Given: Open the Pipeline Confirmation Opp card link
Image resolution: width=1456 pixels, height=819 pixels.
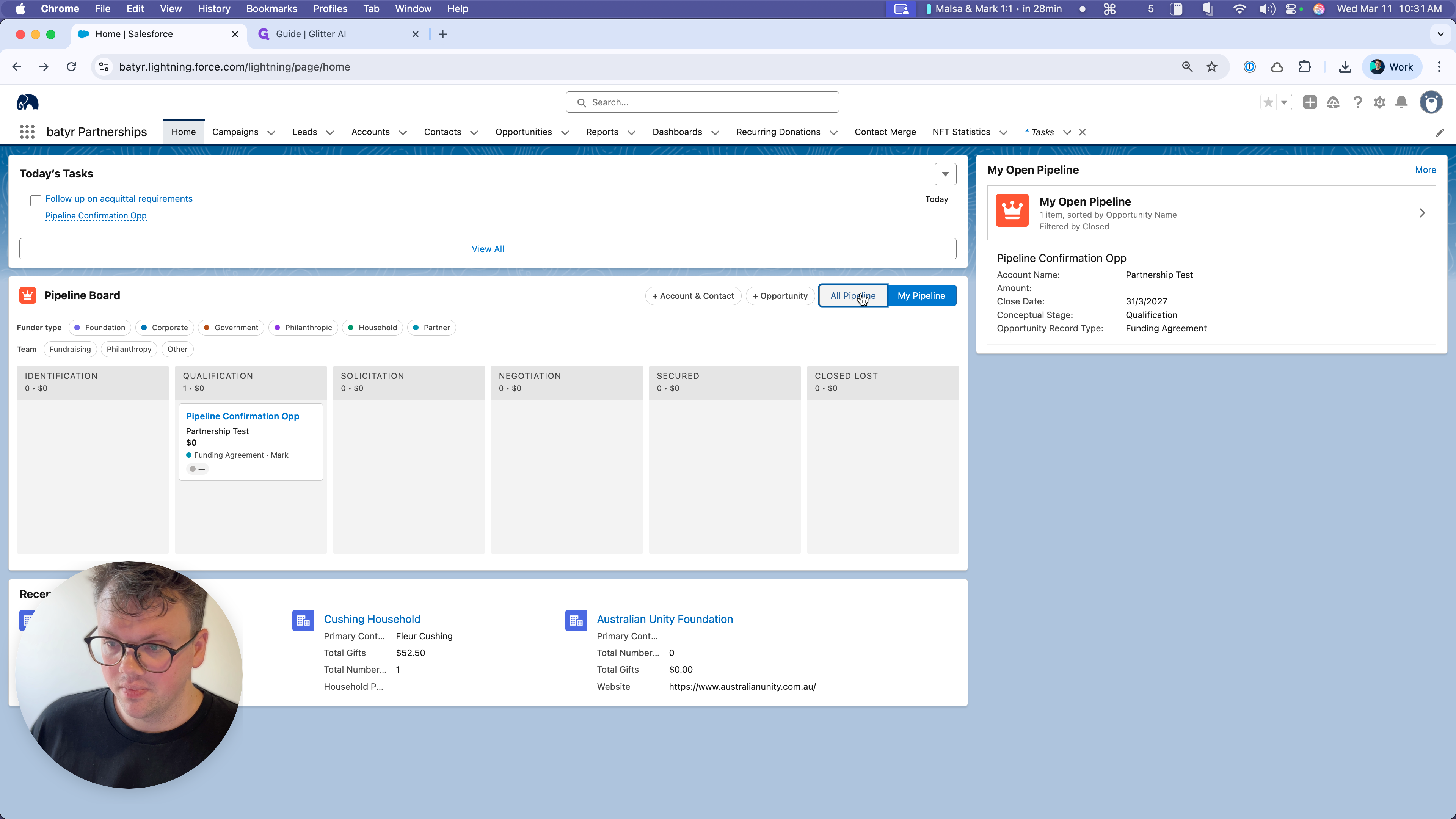Looking at the screenshot, I should pyautogui.click(x=243, y=417).
